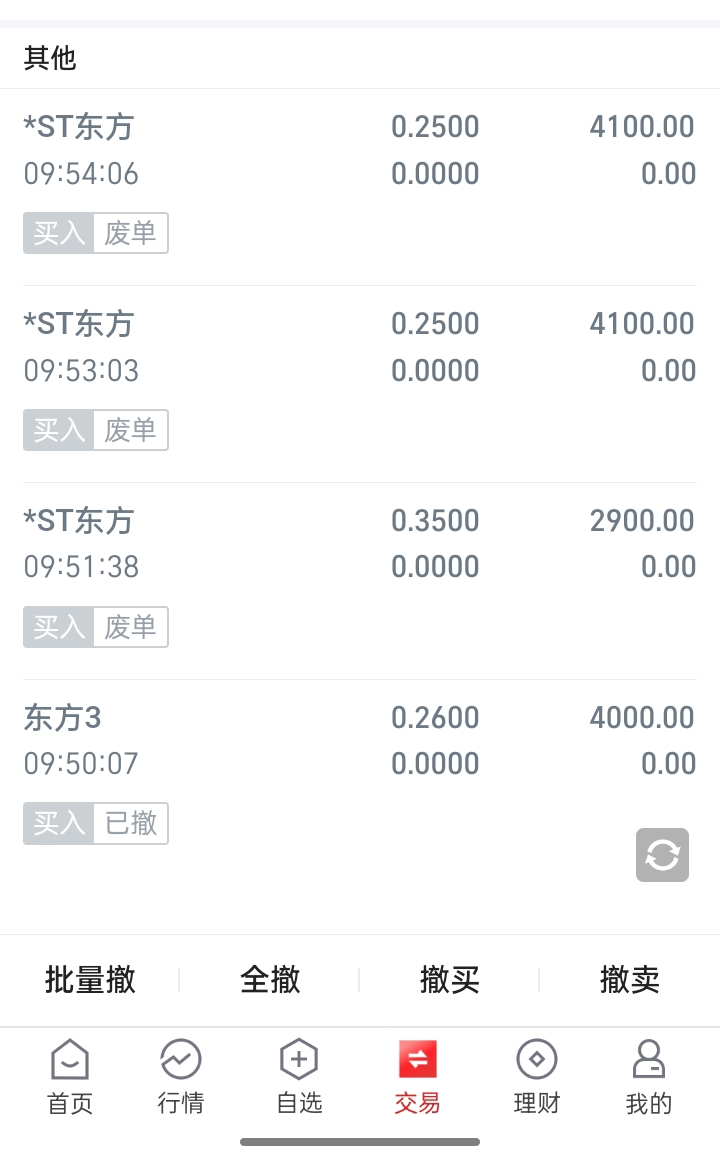The image size is (720, 1160).
Task: Select the red 交易 trade icon
Action: [x=417, y=1059]
